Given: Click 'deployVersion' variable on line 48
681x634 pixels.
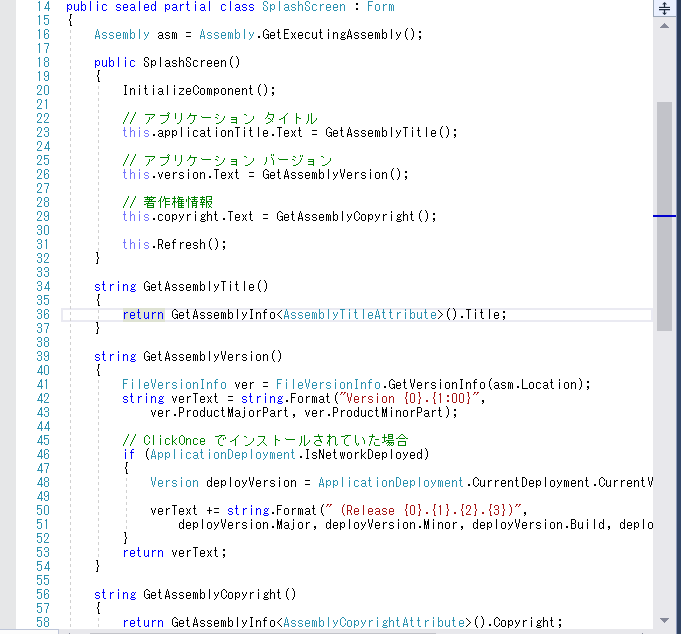Looking at the screenshot, I should coord(251,483).
